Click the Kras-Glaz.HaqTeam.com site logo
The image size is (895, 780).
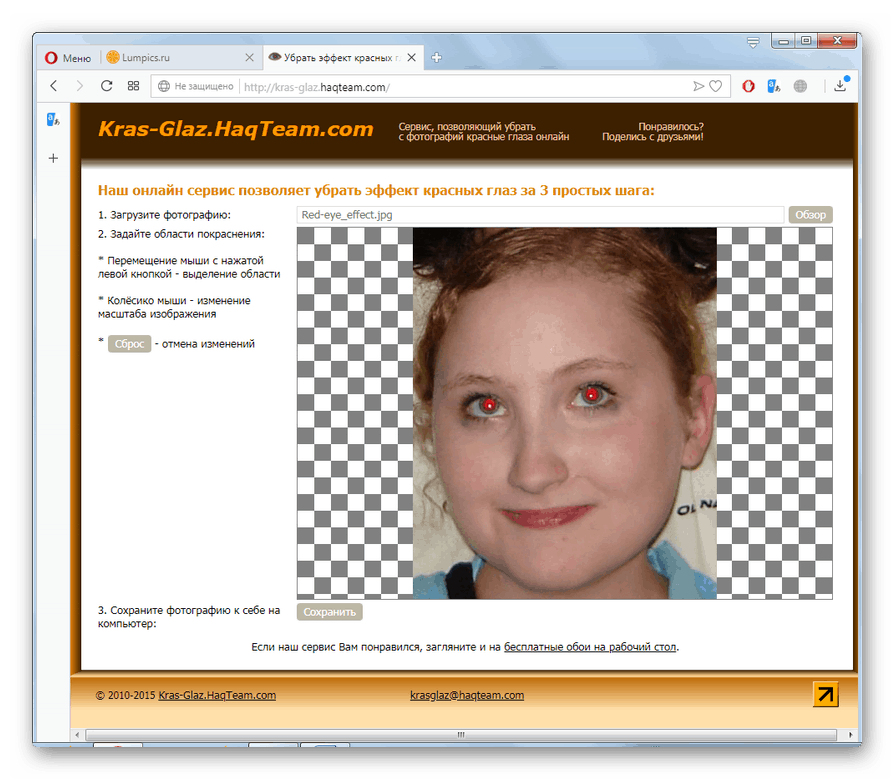[236, 129]
